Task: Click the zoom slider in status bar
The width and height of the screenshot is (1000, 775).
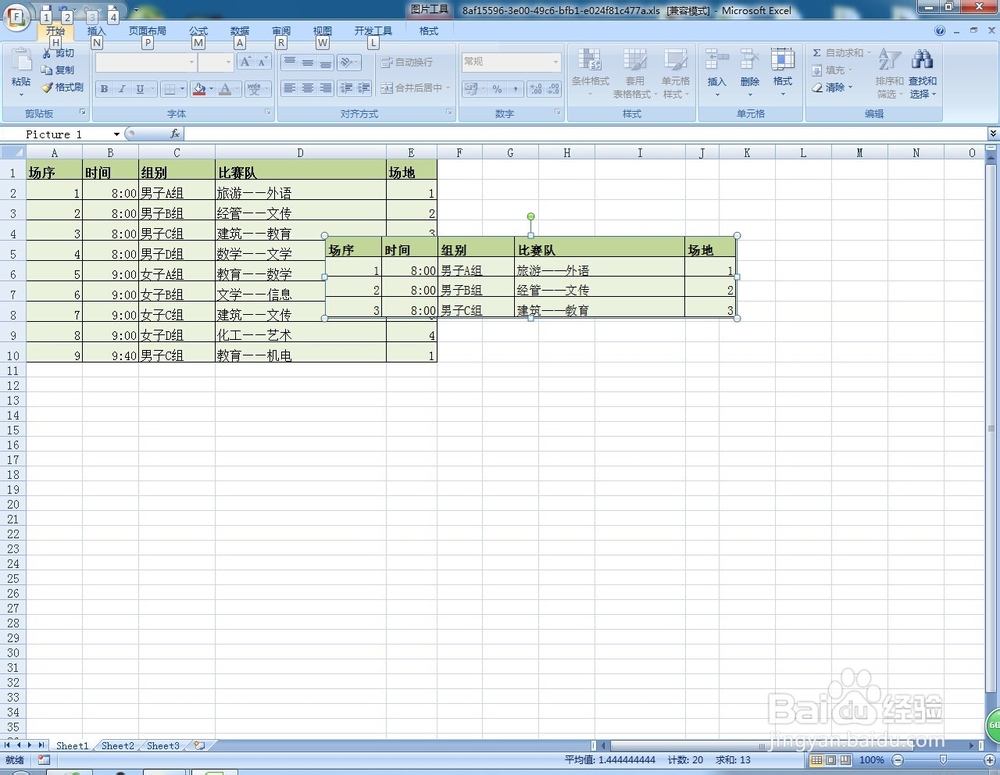Action: coord(943,760)
